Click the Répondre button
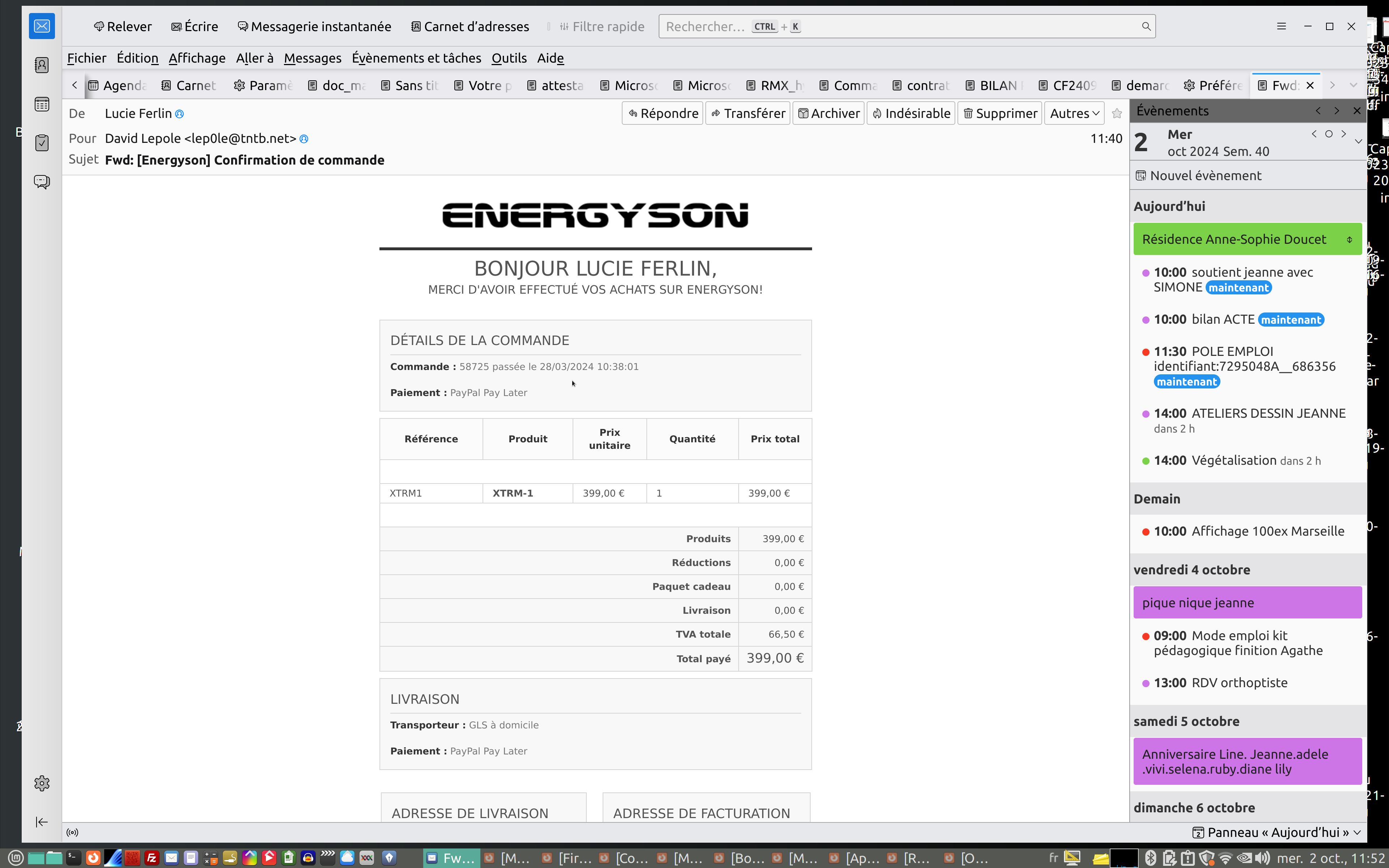This screenshot has height=868, width=1389. [663, 114]
